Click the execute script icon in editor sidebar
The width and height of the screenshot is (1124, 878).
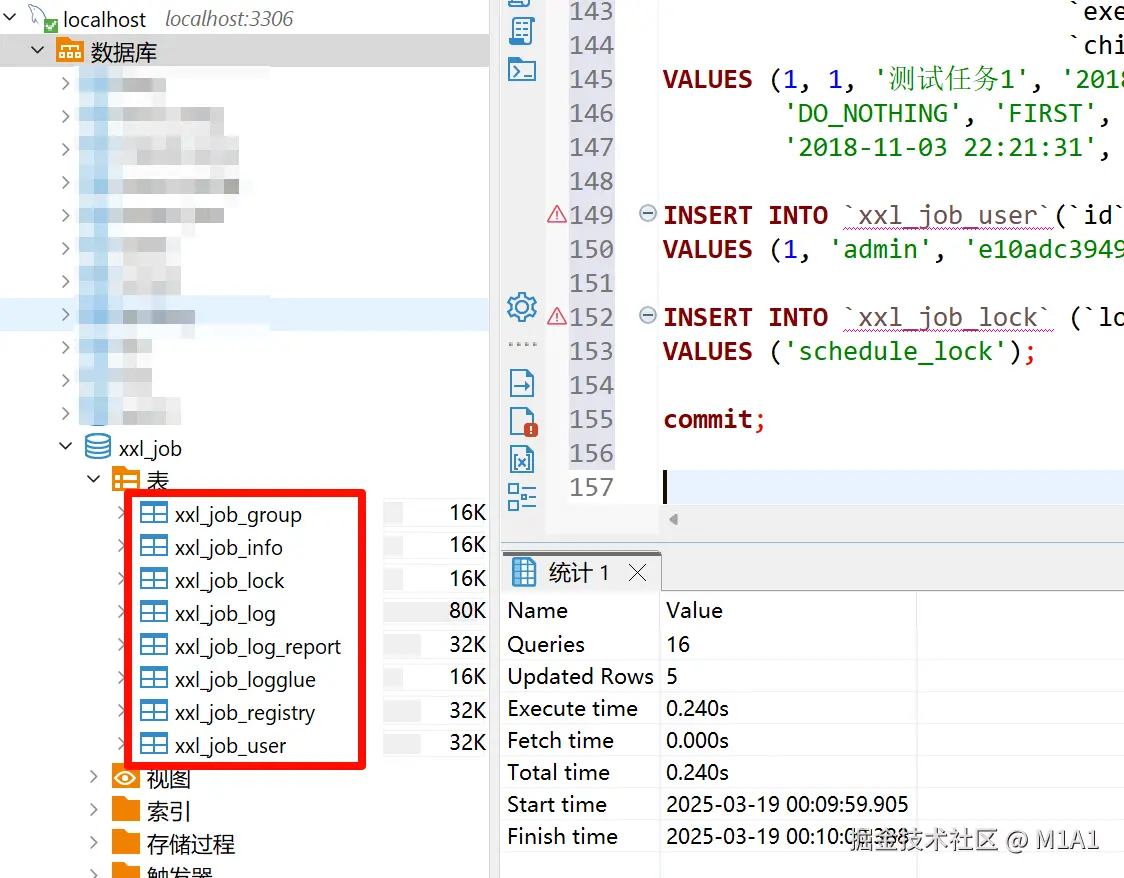pos(521,31)
